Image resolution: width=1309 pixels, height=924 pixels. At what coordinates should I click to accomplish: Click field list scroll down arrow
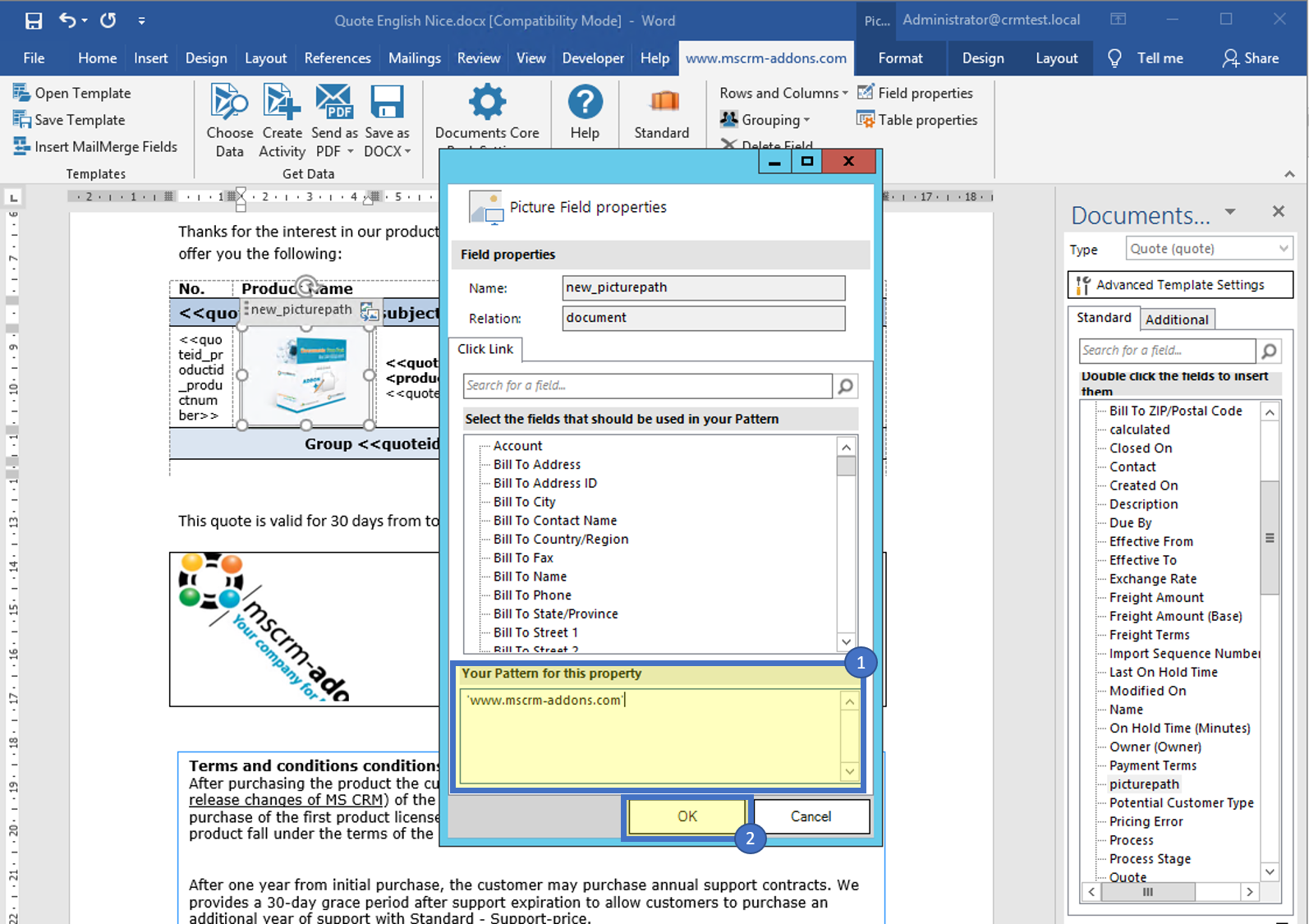point(846,641)
